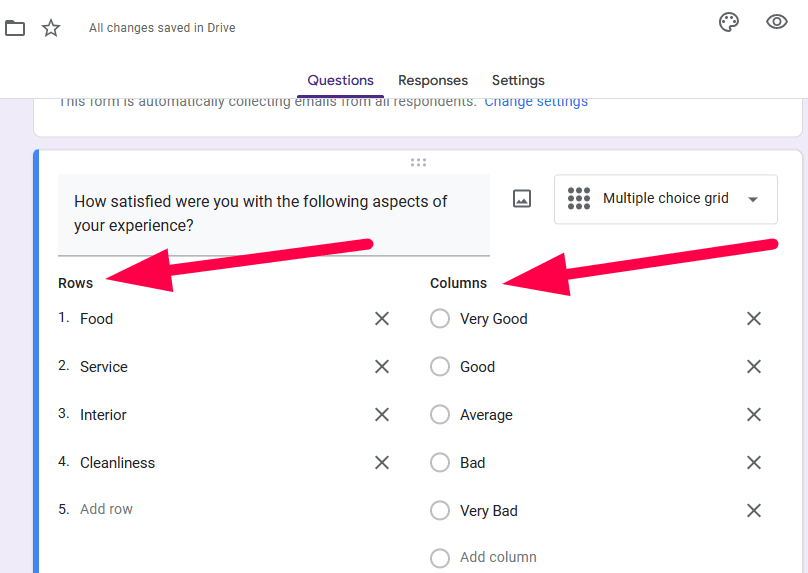
Task: Remove the Food row
Action: point(382,319)
